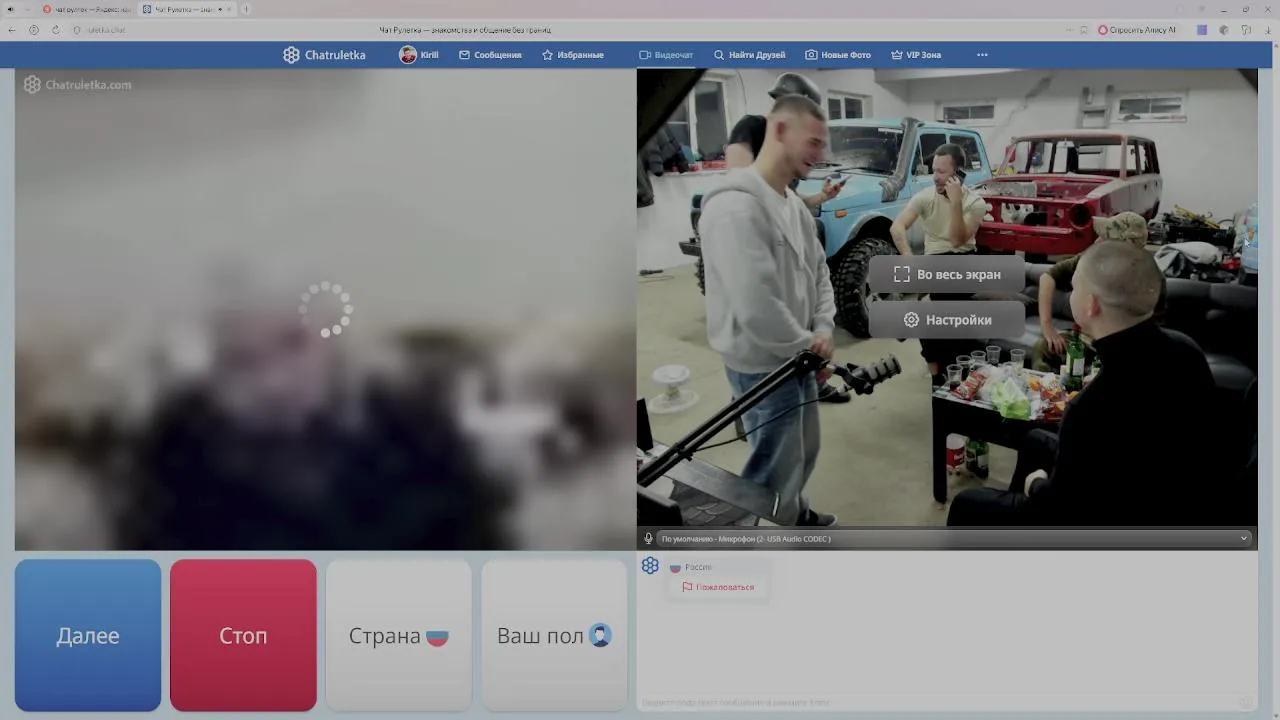Image resolution: width=1280 pixels, height=720 pixels.
Task: Open the Kirill profile avatar
Action: pos(408,55)
